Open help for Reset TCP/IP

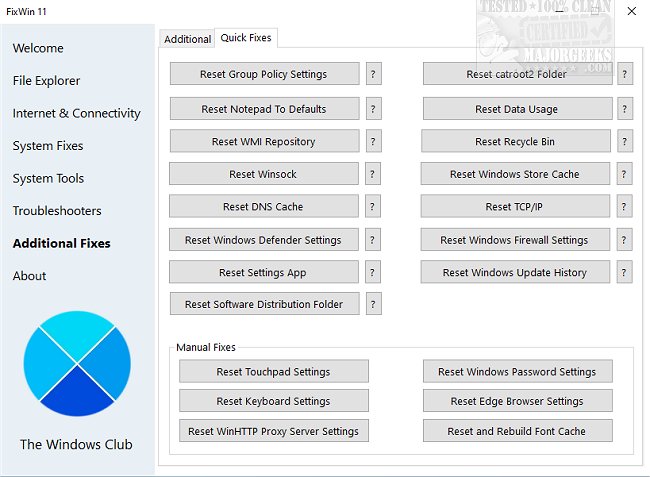tap(624, 206)
